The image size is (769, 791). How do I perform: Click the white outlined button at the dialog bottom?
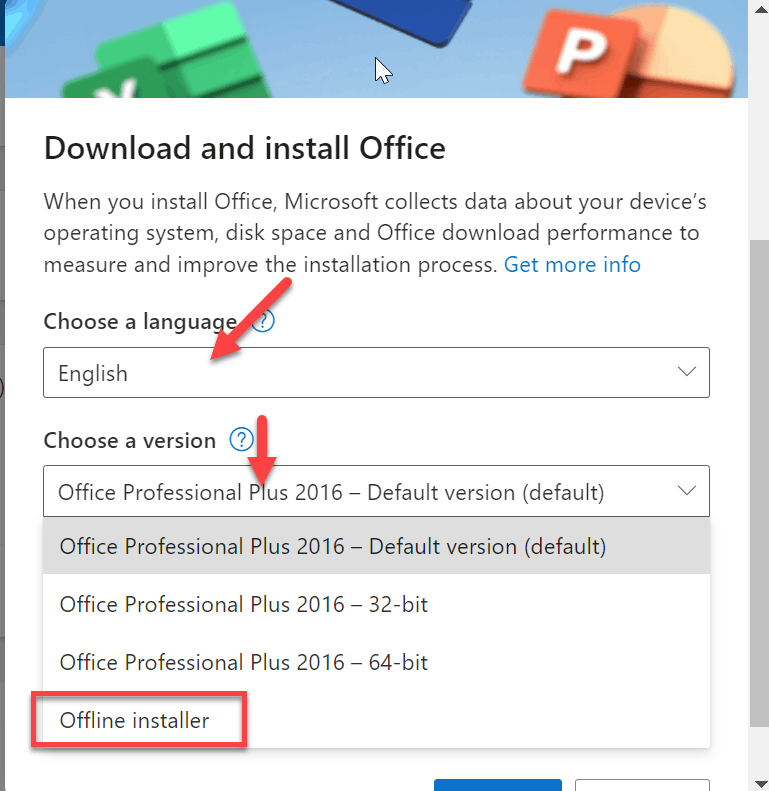(x=642, y=785)
